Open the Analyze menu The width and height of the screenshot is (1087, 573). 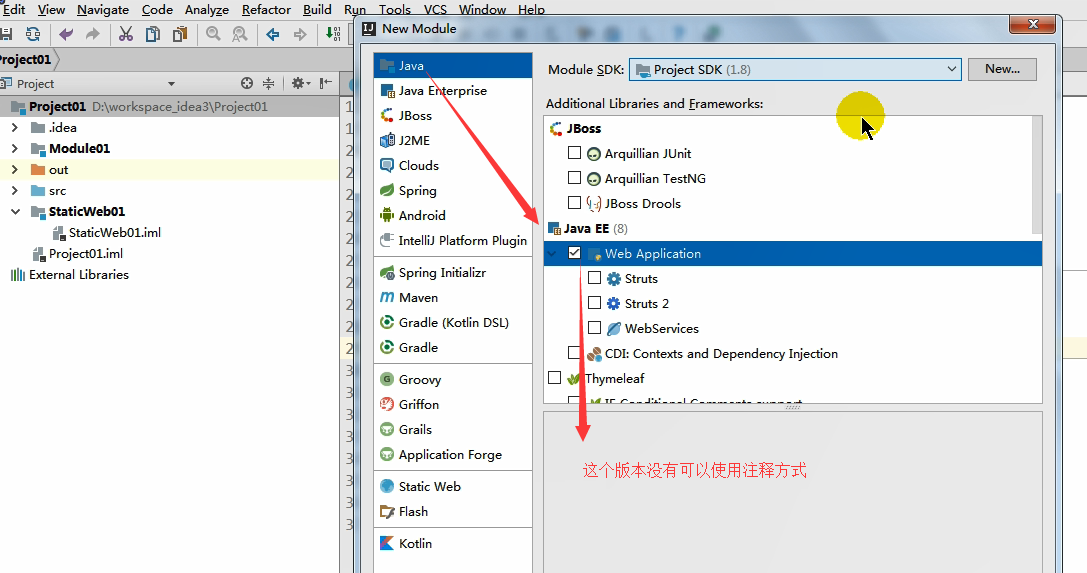(207, 9)
